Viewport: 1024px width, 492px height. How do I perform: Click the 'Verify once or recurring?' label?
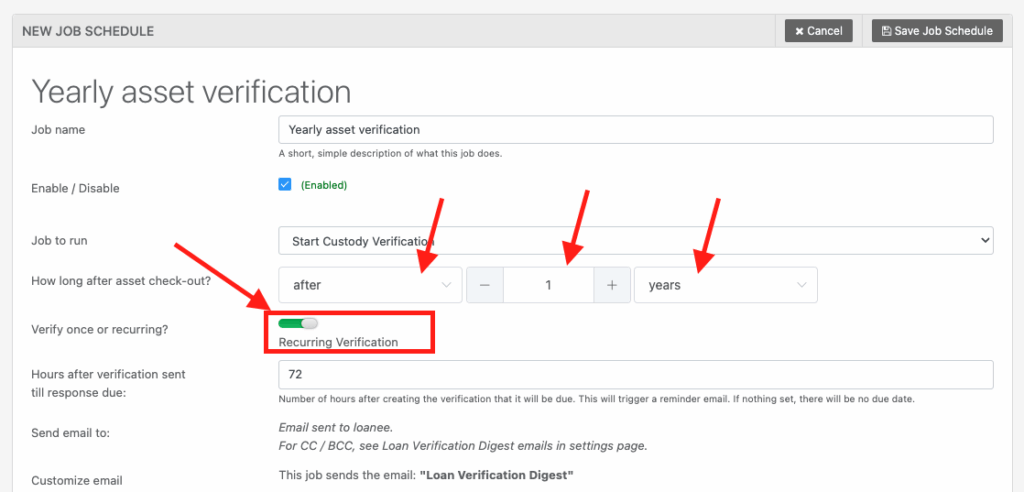[x=100, y=329]
